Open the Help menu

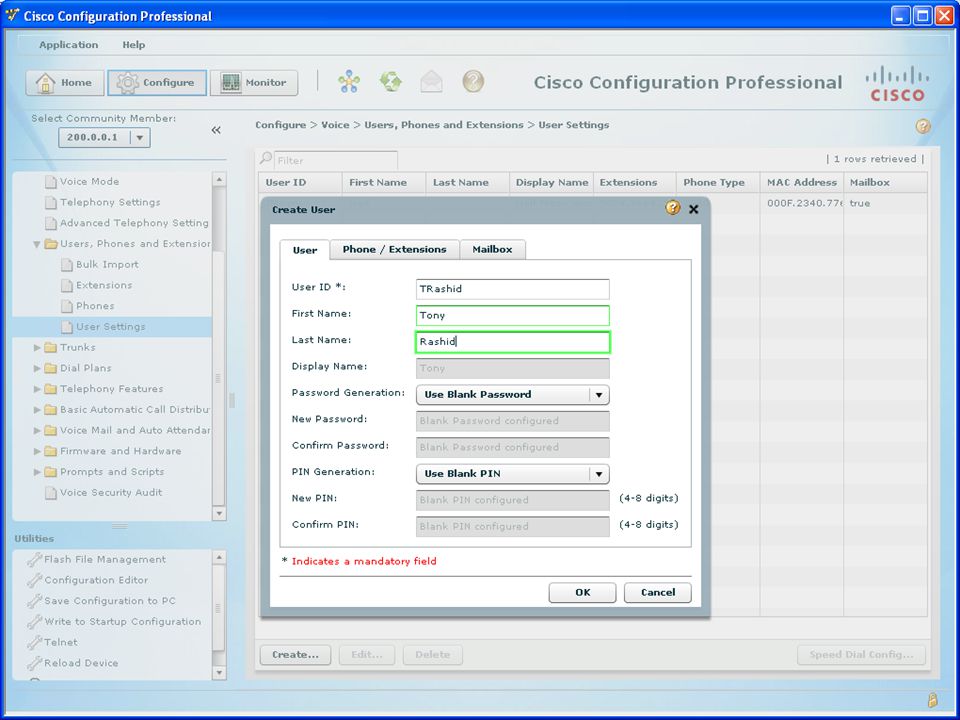click(133, 45)
